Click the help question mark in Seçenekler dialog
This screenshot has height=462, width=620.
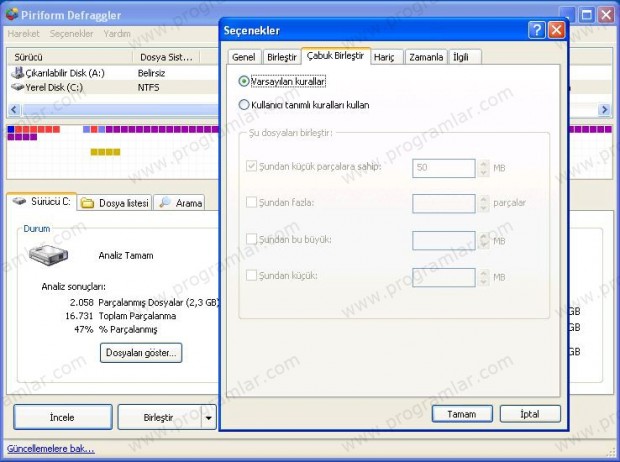click(x=537, y=30)
